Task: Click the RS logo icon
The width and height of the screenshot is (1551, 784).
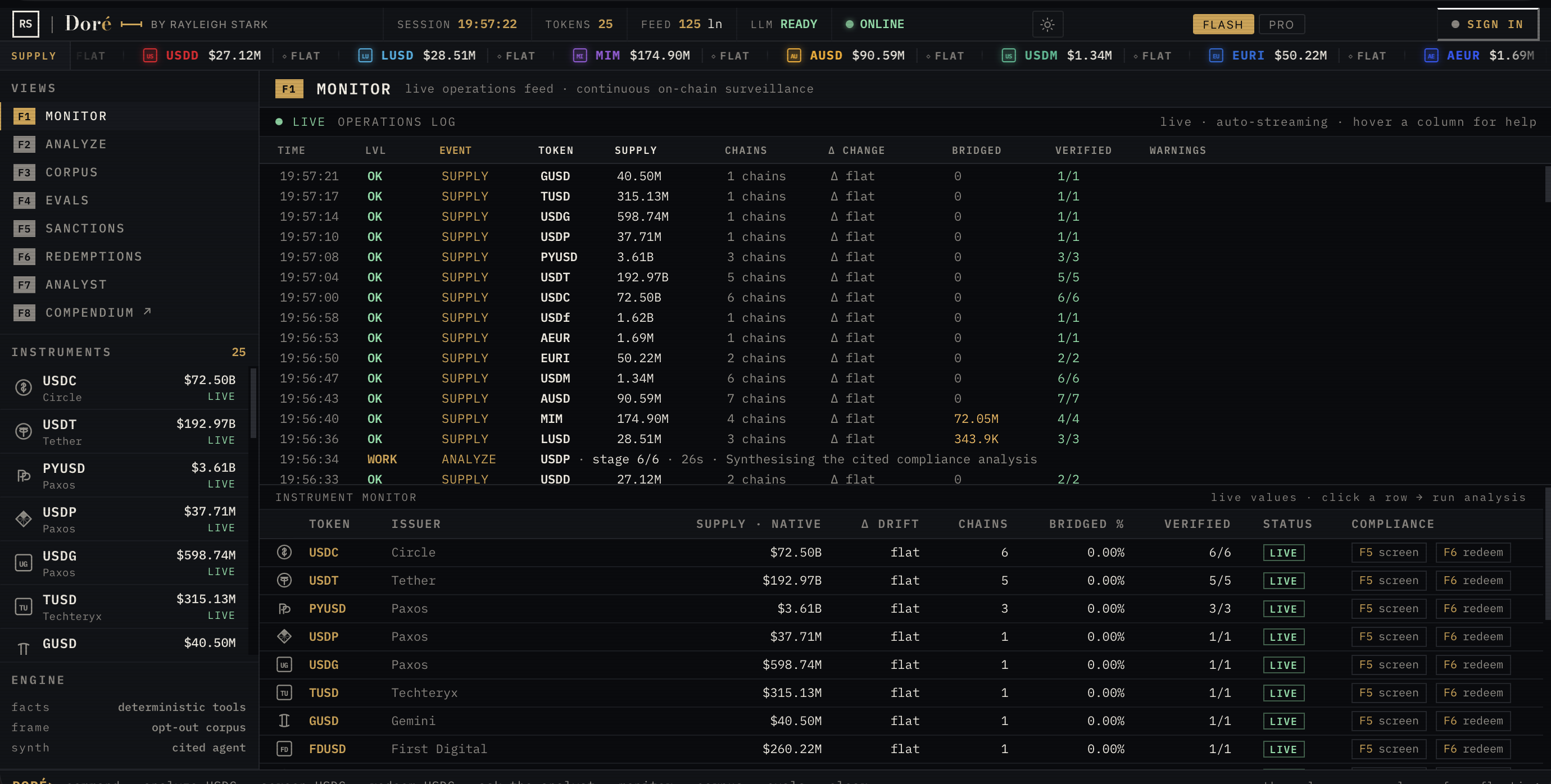Action: click(25, 24)
